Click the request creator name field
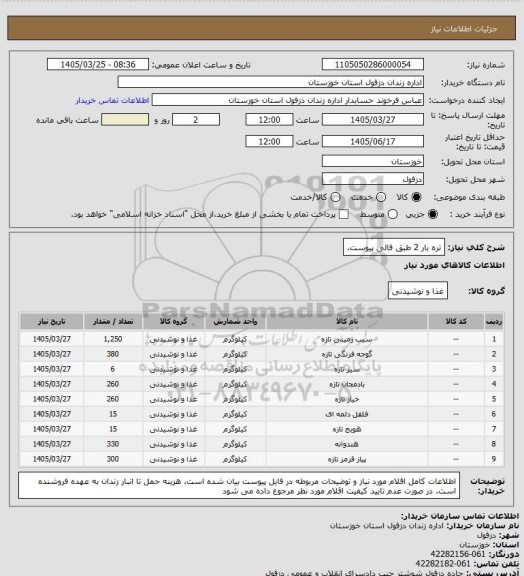Image resolution: width=524 pixels, height=576 pixels. click(x=288, y=100)
